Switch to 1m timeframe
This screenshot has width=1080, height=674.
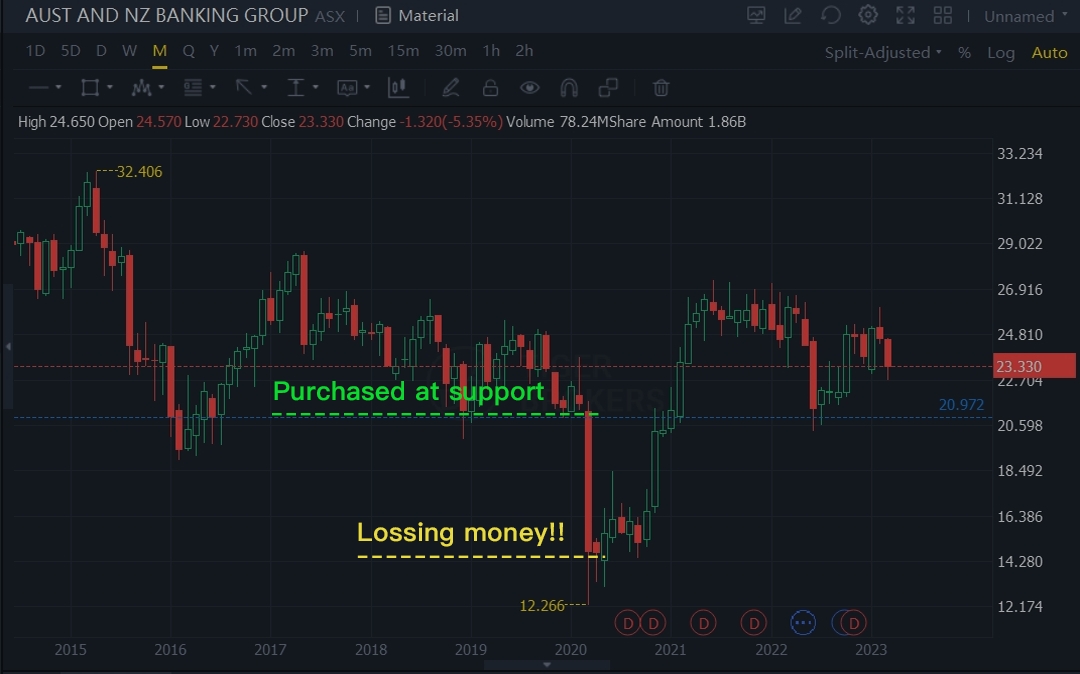click(245, 51)
